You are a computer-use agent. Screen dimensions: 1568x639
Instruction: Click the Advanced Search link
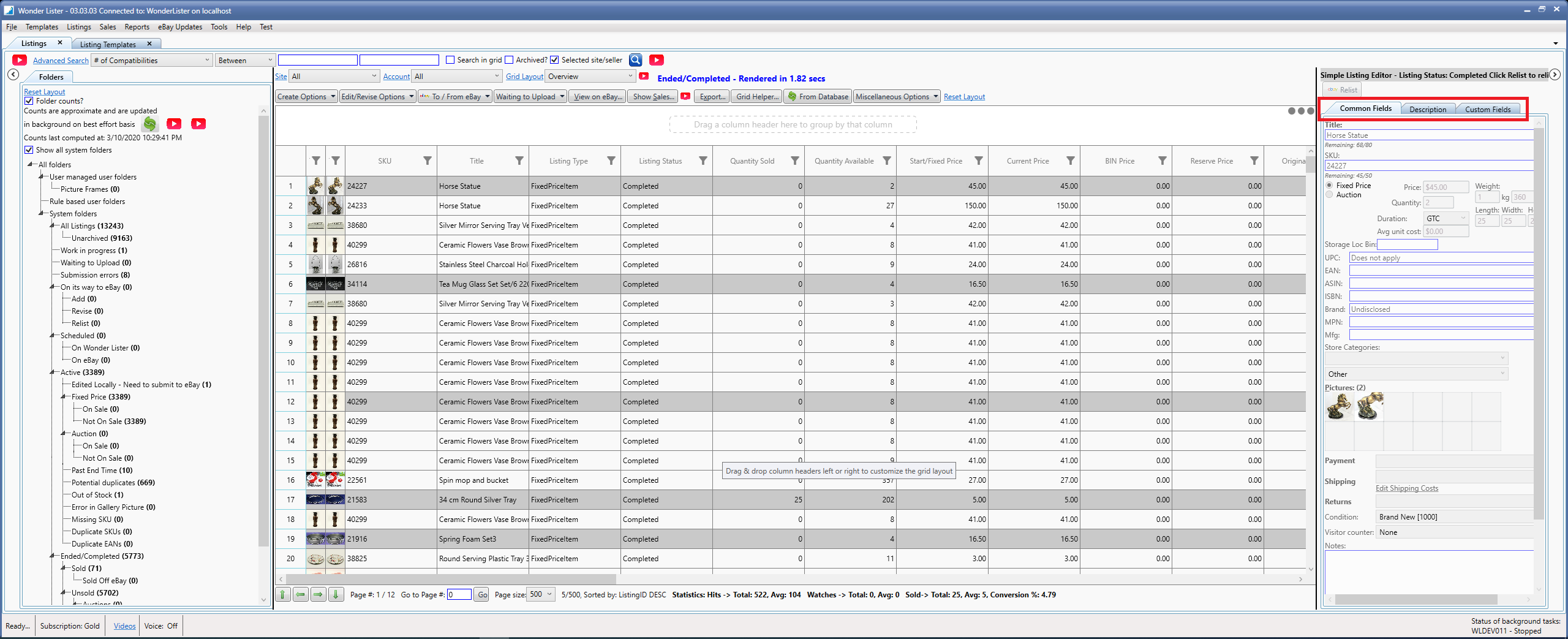click(61, 60)
